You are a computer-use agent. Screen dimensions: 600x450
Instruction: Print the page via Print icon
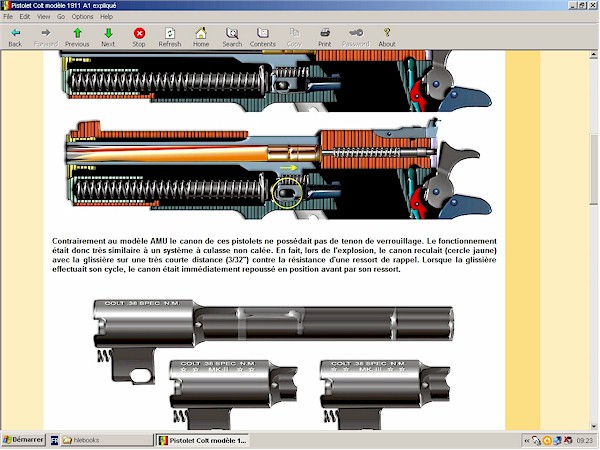tap(325, 37)
